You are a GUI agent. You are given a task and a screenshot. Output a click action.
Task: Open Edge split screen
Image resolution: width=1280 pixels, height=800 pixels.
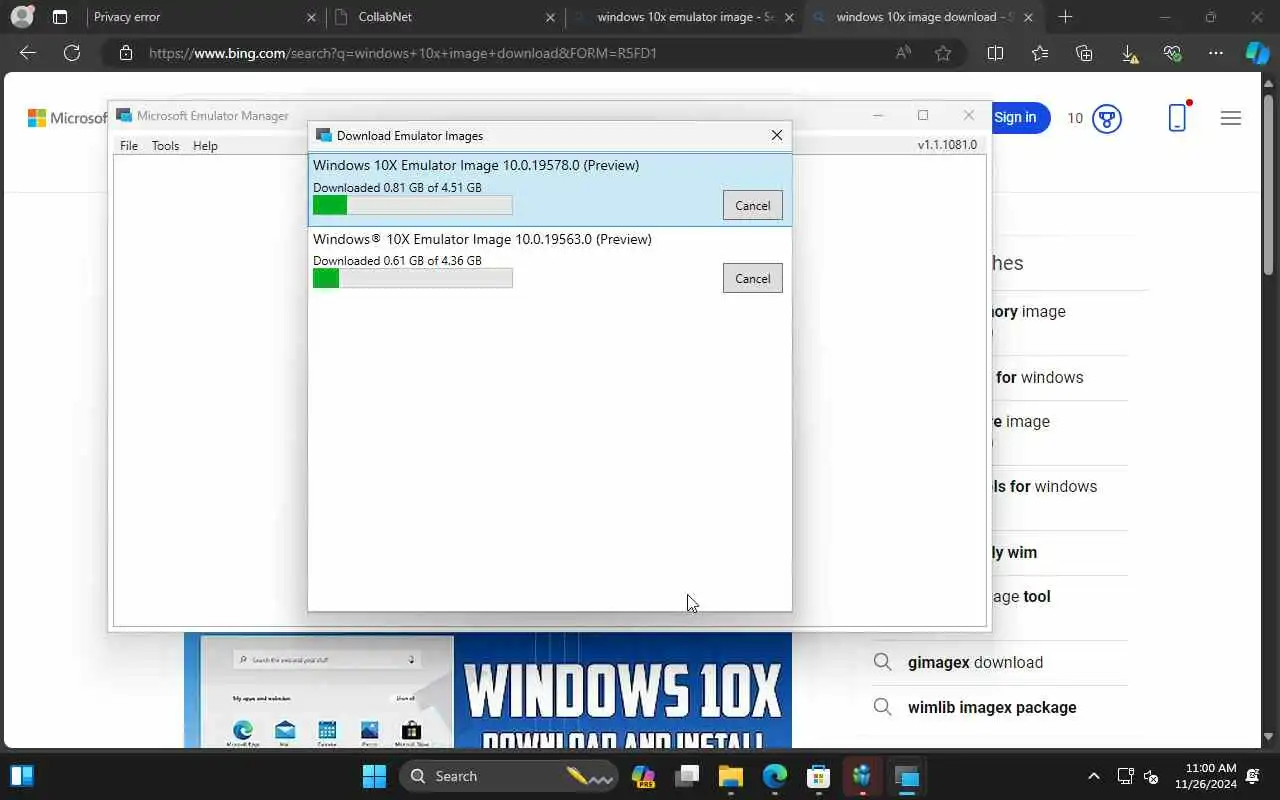pyautogui.click(x=995, y=53)
